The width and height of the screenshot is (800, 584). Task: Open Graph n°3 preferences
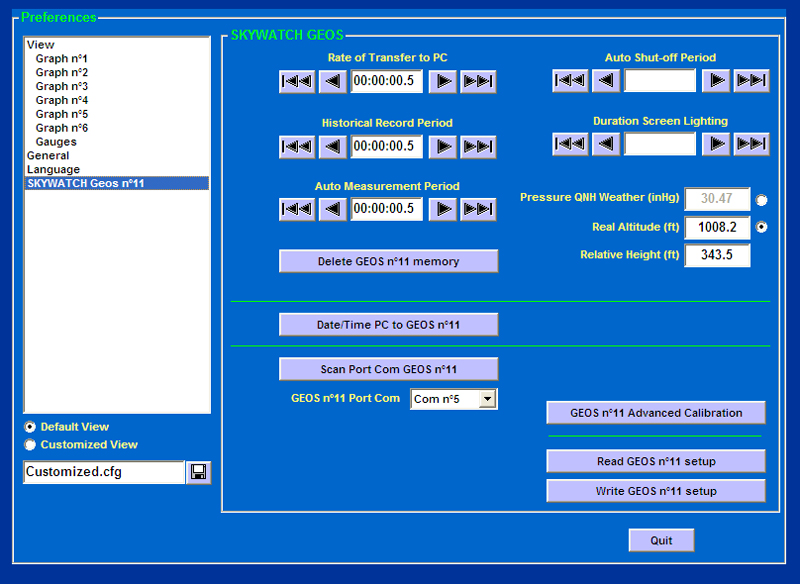[62, 86]
